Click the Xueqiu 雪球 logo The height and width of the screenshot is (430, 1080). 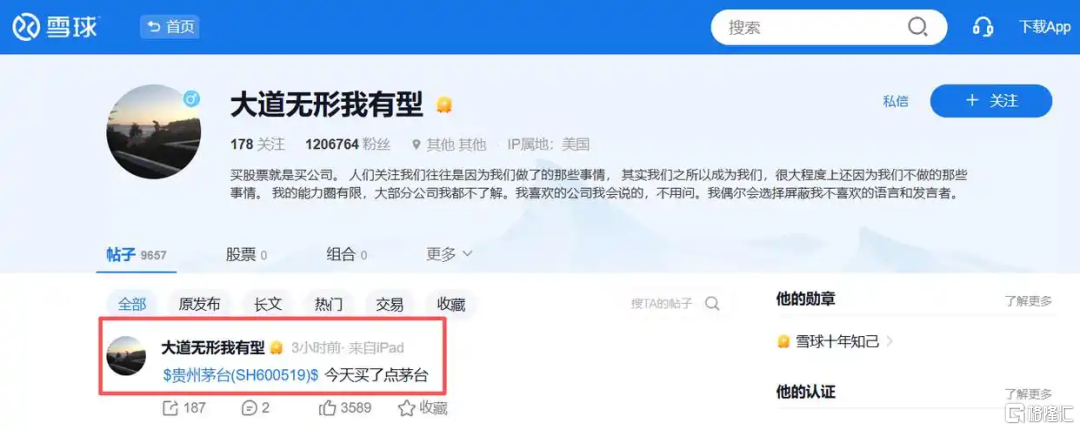click(x=56, y=27)
